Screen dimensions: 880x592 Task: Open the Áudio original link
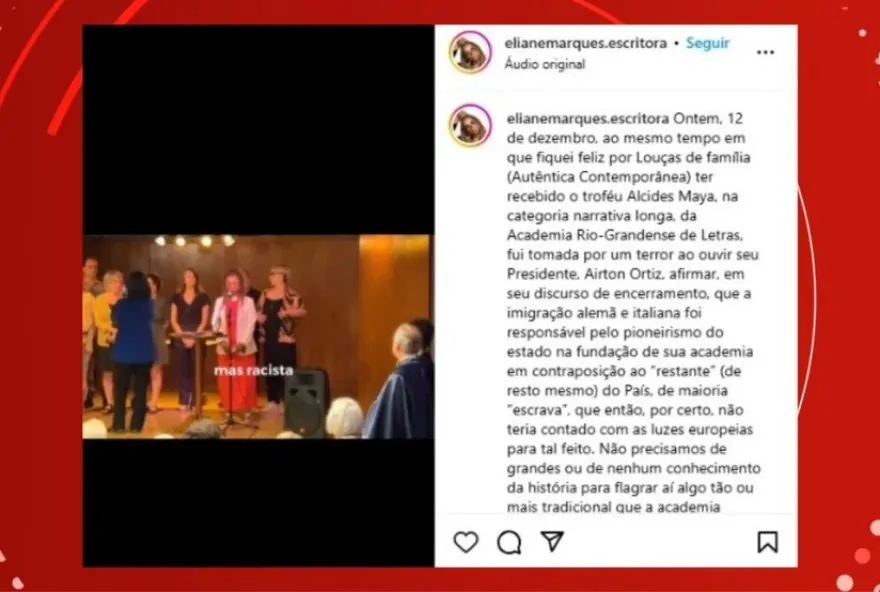click(544, 63)
